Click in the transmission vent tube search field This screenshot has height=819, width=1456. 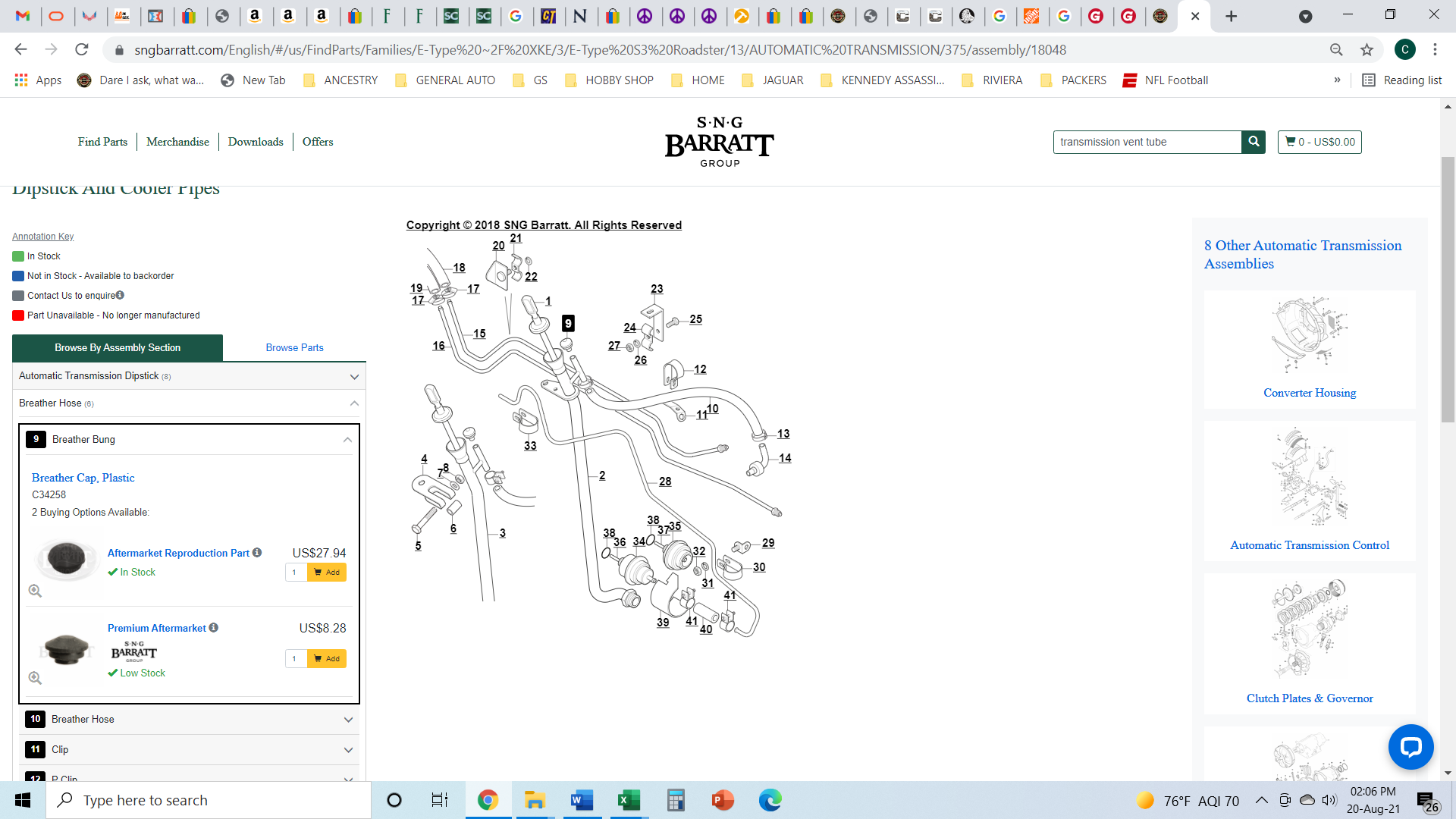pyautogui.click(x=1147, y=142)
